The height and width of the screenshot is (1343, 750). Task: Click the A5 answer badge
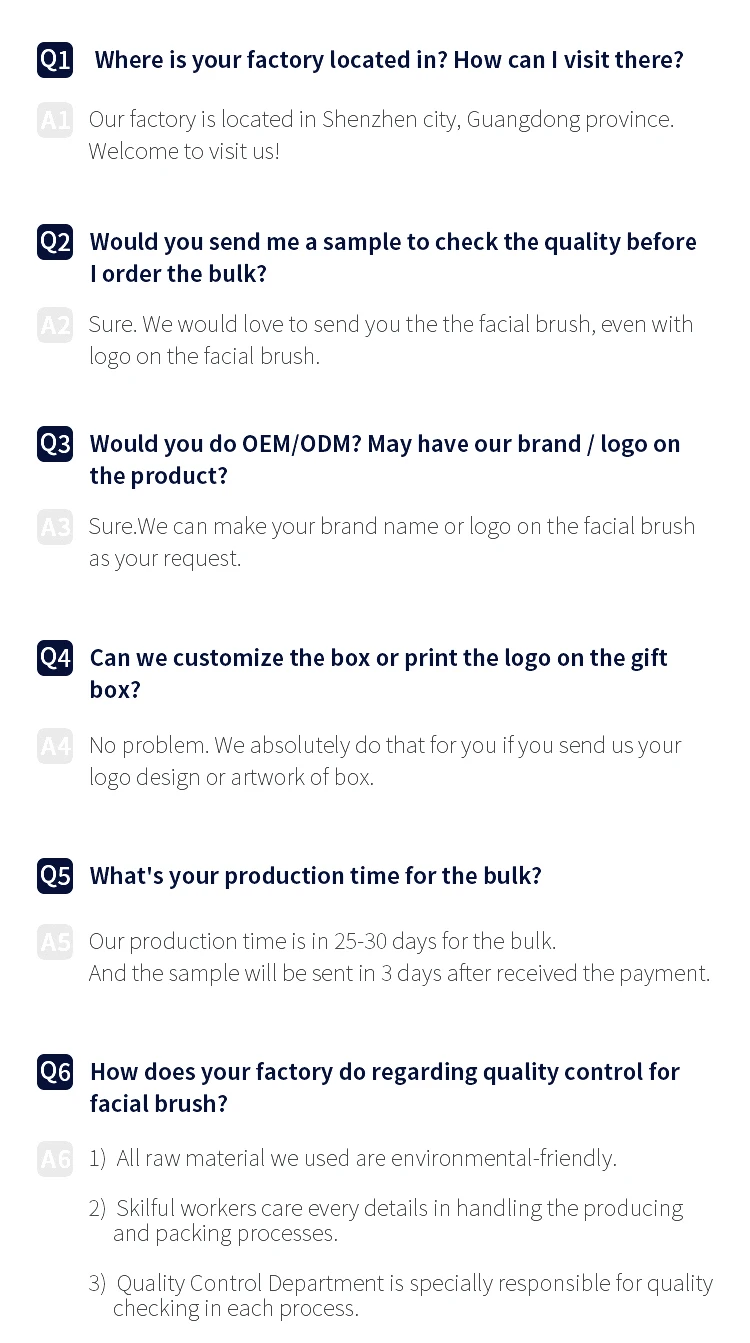(x=55, y=942)
